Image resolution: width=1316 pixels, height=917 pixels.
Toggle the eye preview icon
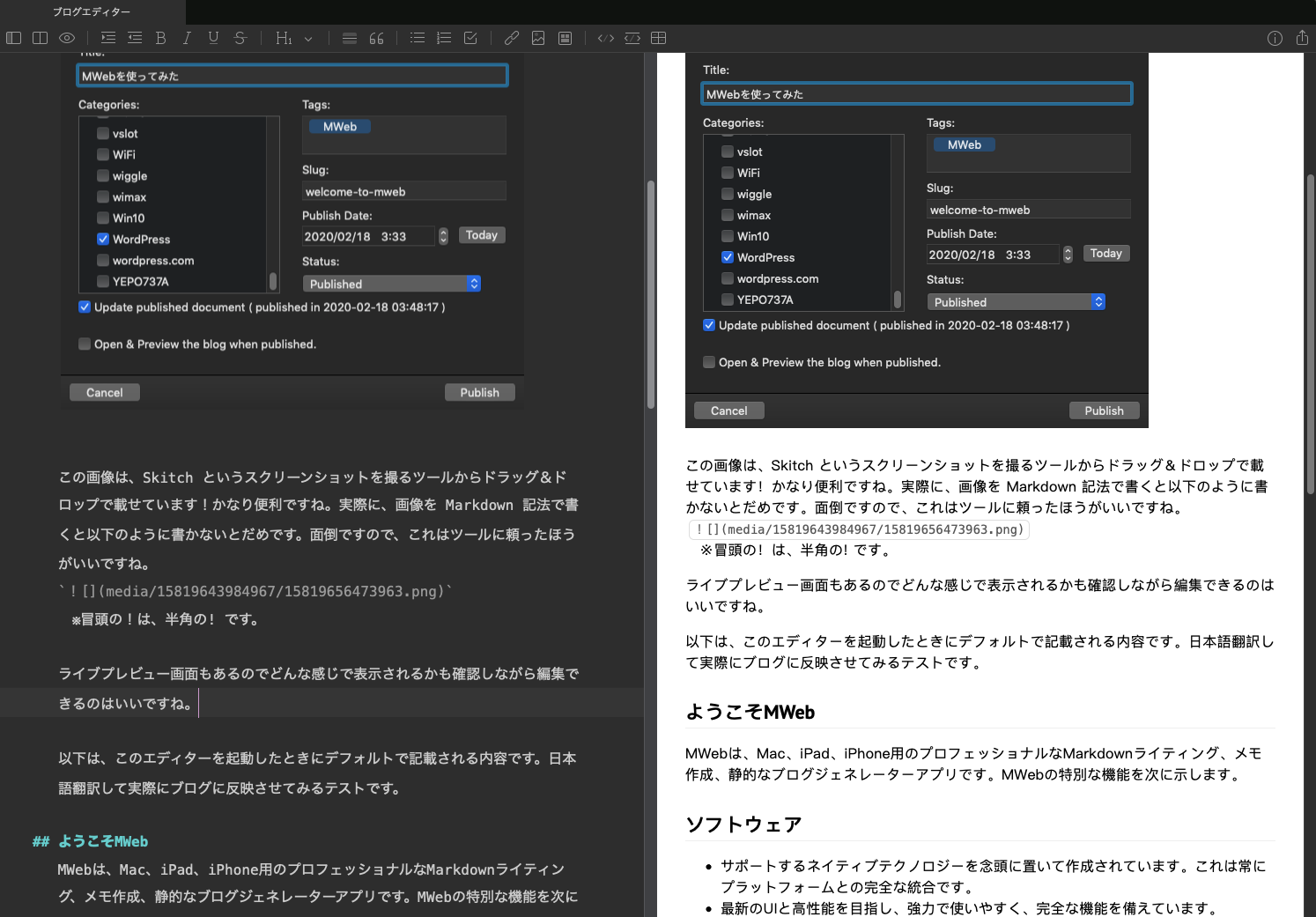click(x=67, y=38)
